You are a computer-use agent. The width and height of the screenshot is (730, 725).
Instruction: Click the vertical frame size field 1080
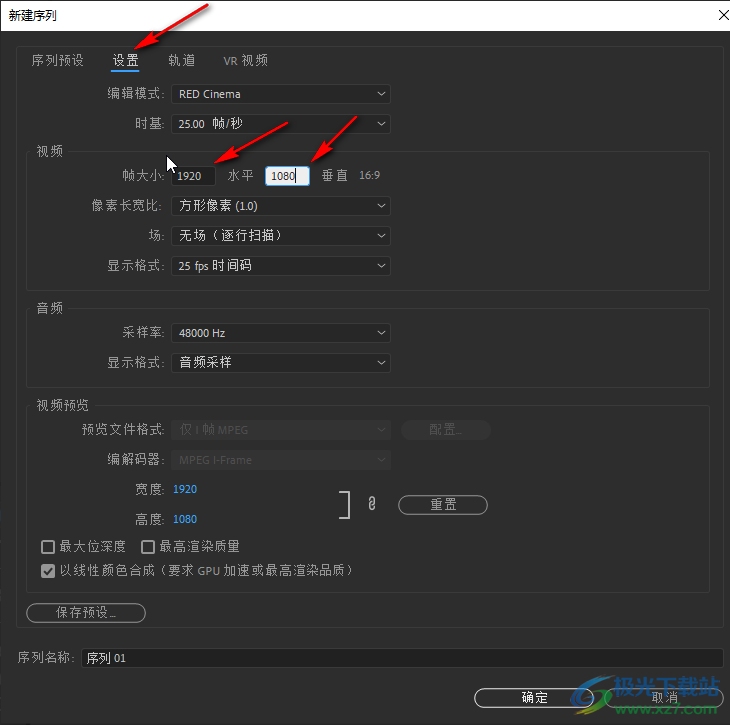click(287, 176)
